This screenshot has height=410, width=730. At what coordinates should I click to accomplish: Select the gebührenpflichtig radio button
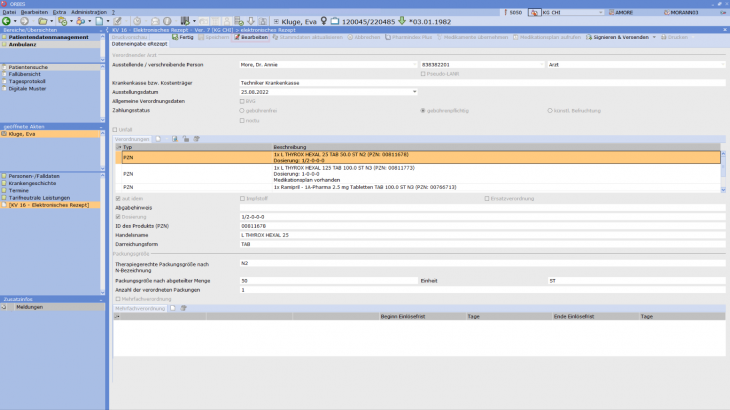(x=423, y=110)
